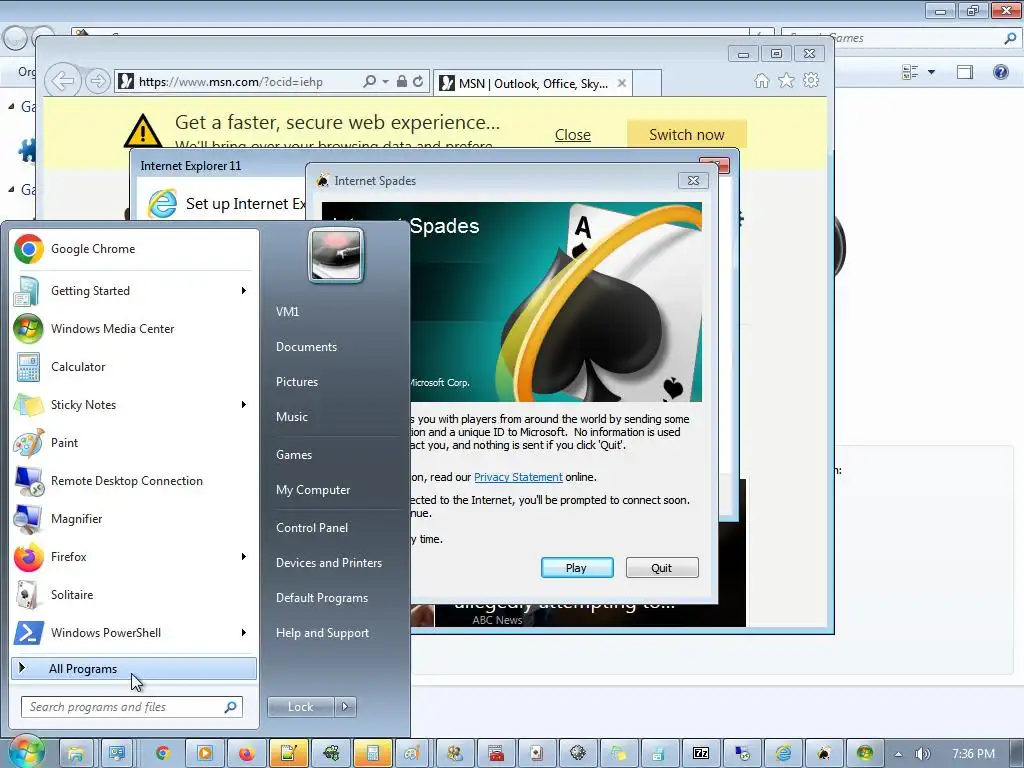
Task: Click Switch now in the yellow banner
Action: pyautogui.click(x=686, y=135)
